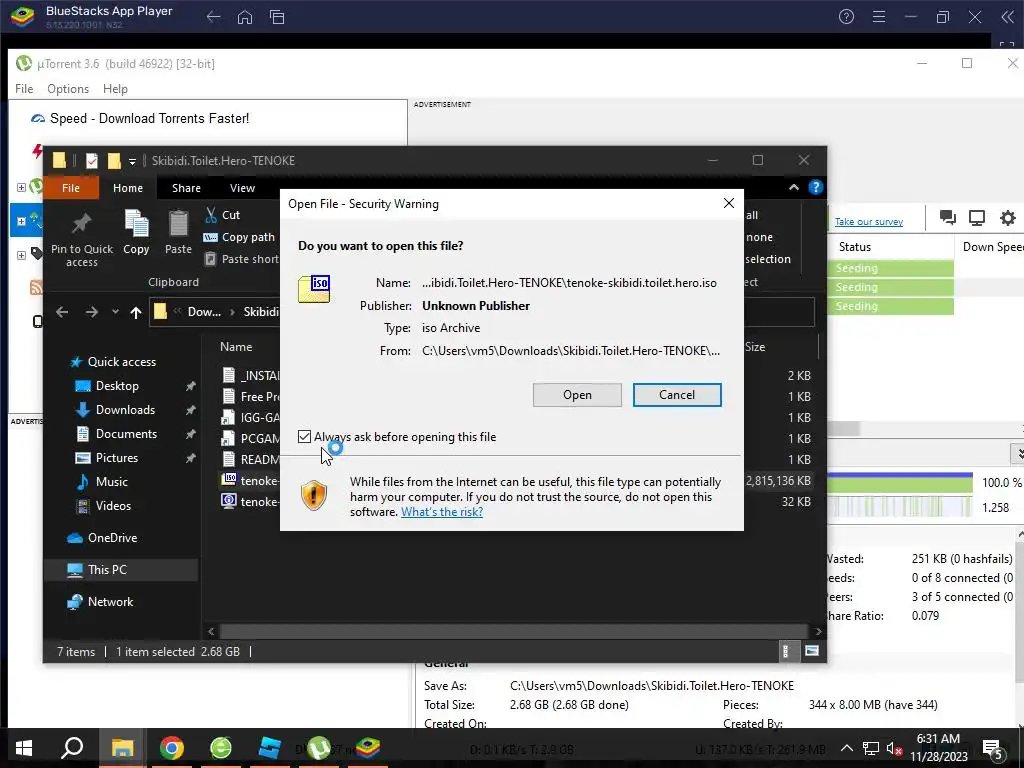Screen dimensions: 1024x768
Task: Click Pin to Quick access icon
Action: click(x=82, y=224)
